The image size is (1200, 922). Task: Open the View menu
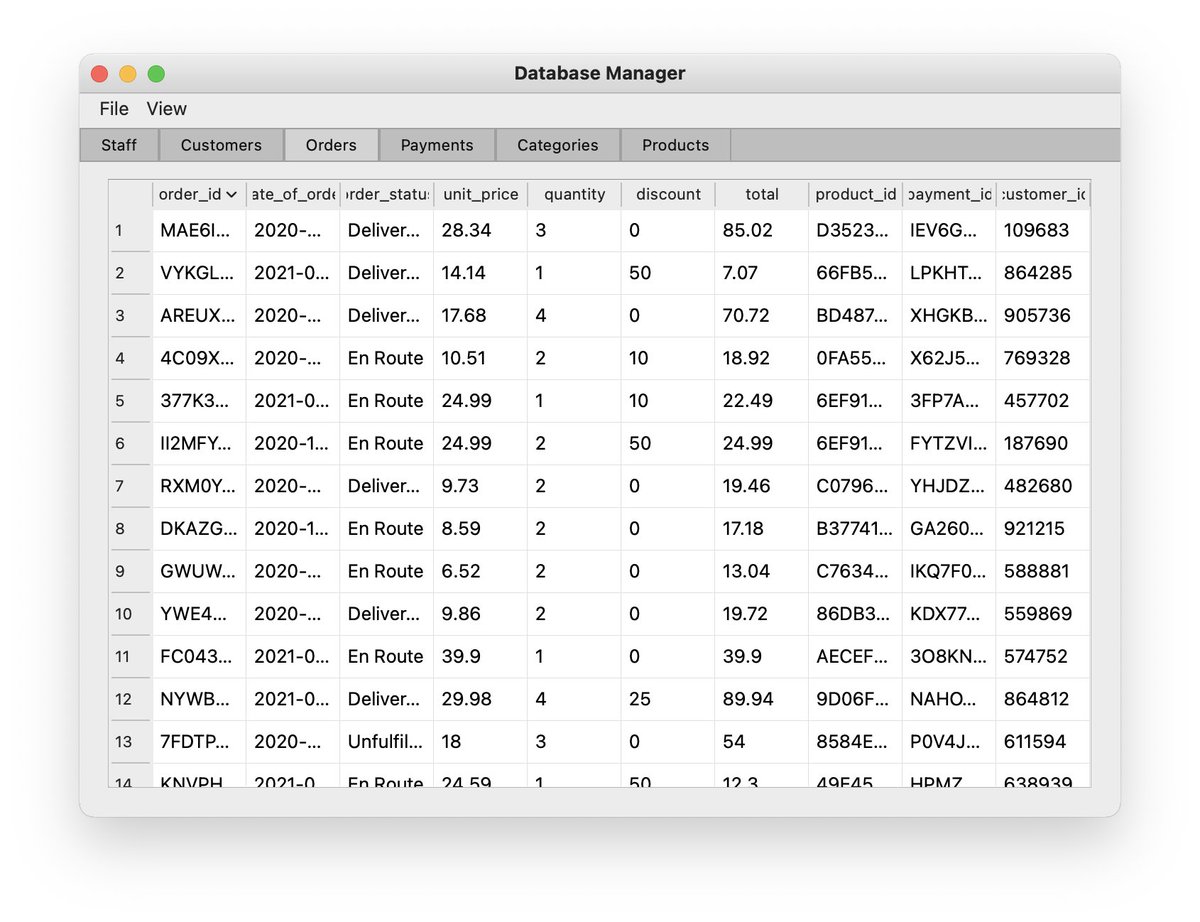pos(167,109)
